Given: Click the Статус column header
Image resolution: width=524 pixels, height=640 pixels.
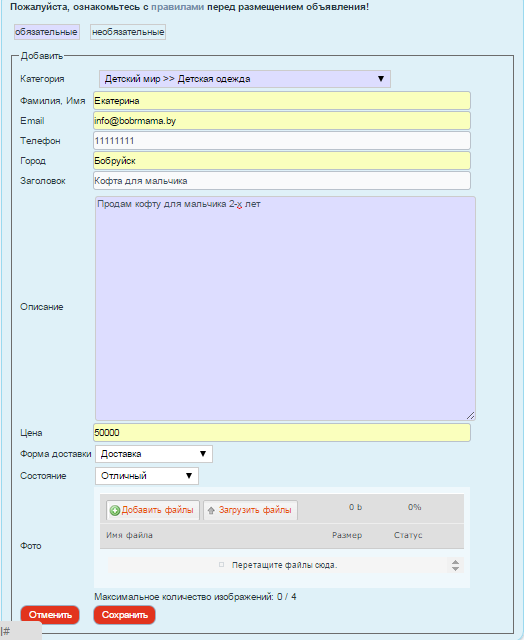Looking at the screenshot, I should click(x=408, y=535).
